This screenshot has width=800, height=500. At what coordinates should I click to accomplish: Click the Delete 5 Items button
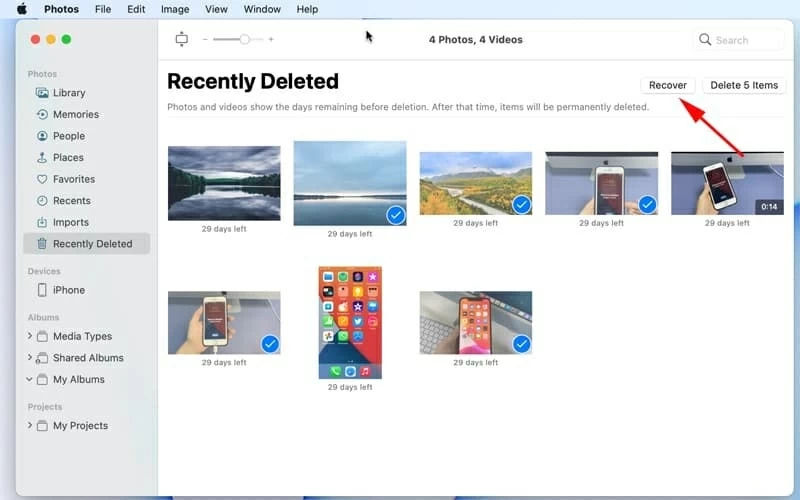[x=743, y=85]
